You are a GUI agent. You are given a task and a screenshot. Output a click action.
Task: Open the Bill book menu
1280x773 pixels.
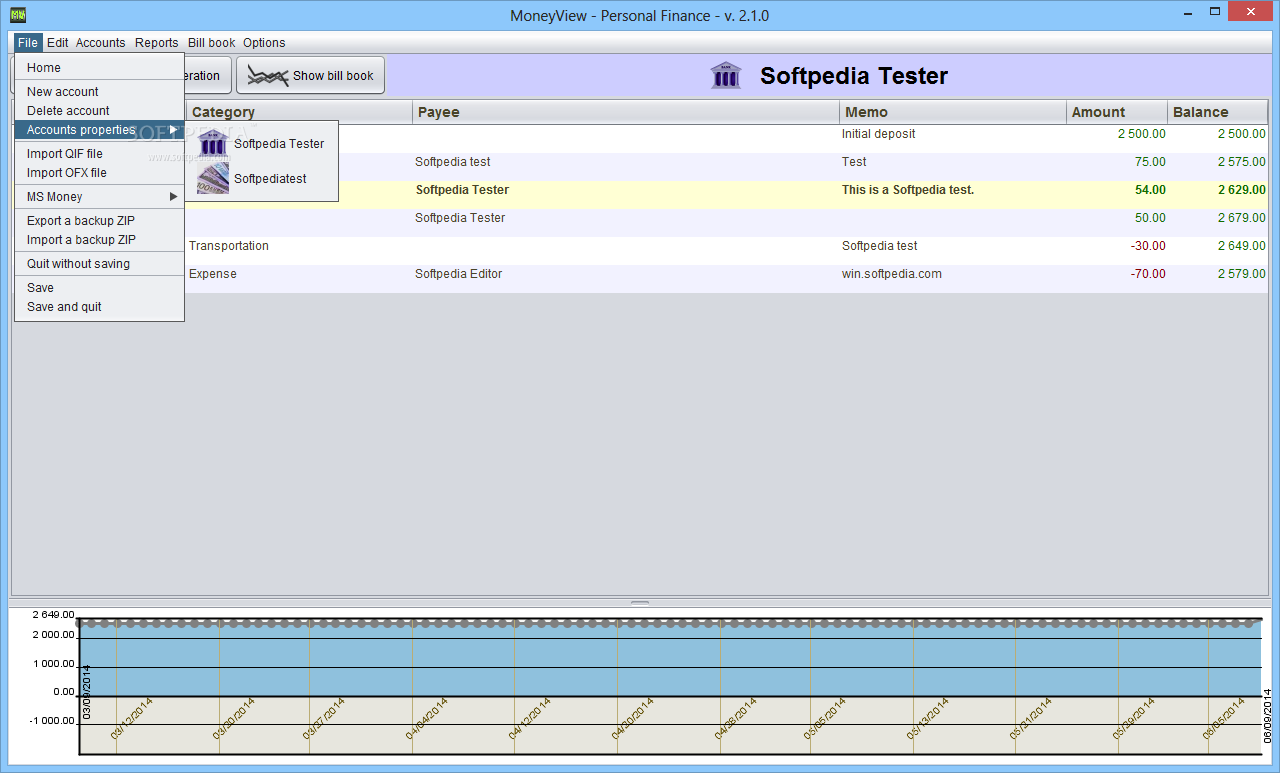[x=212, y=42]
